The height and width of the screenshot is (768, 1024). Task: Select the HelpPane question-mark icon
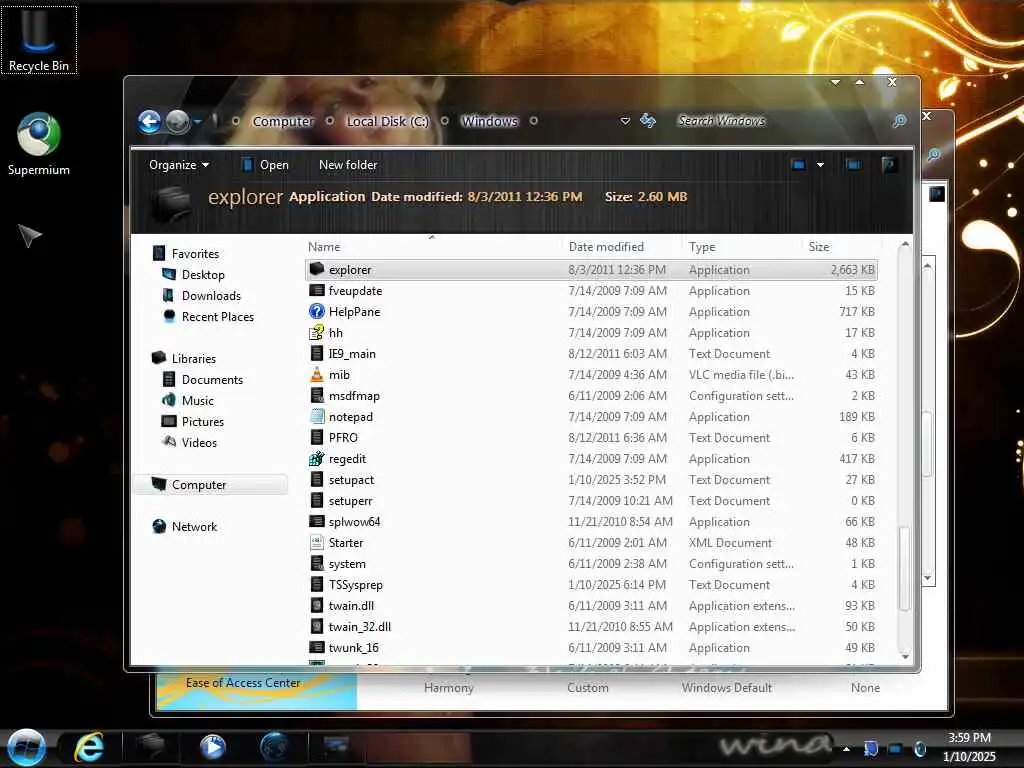317,311
